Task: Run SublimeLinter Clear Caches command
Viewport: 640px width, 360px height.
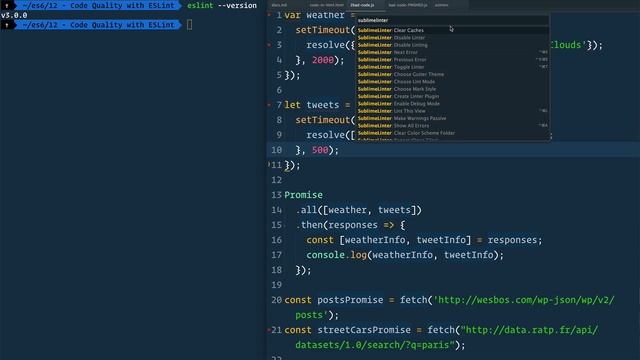Action: [x=452, y=30]
